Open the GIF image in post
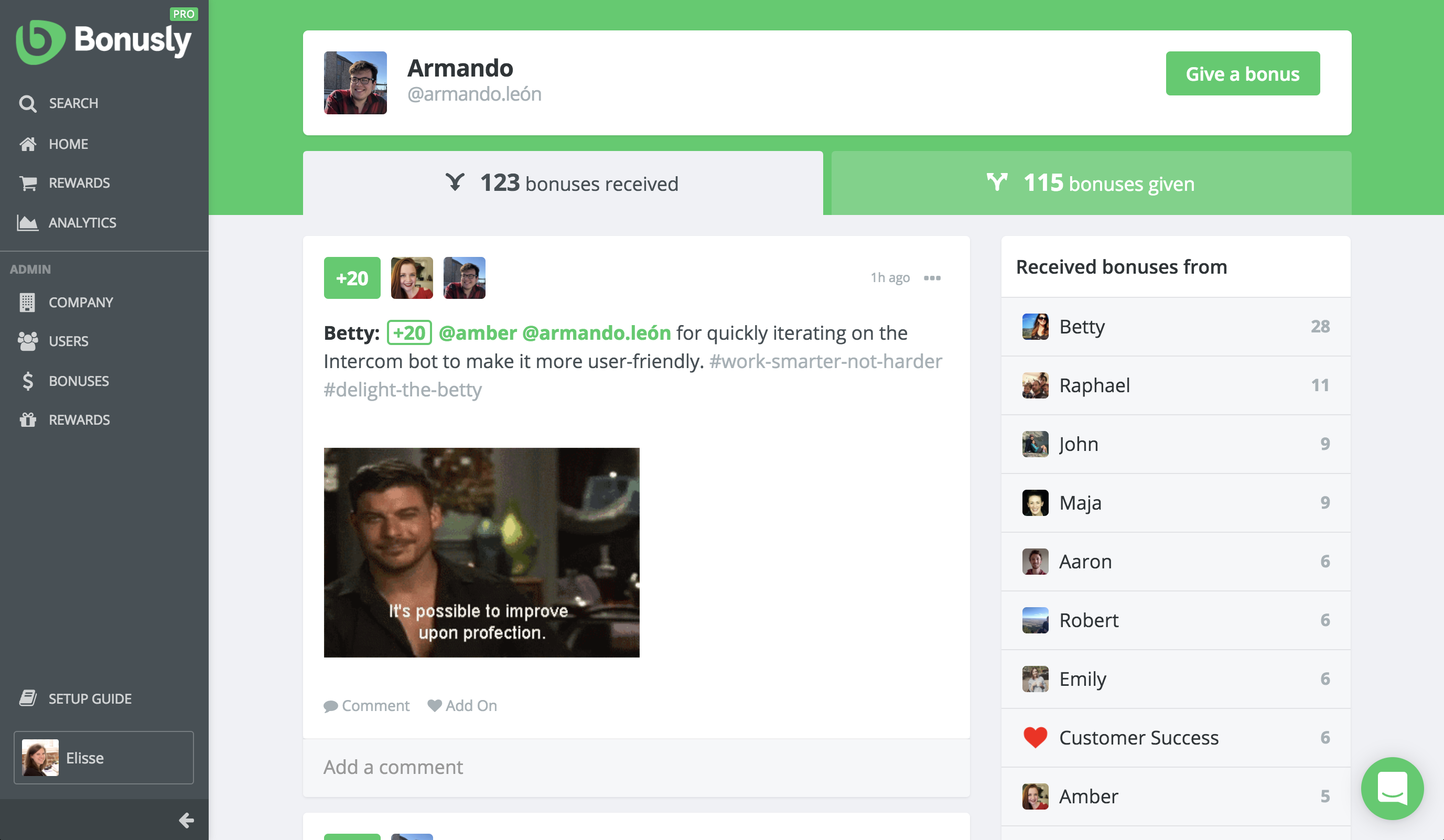 [x=481, y=552]
